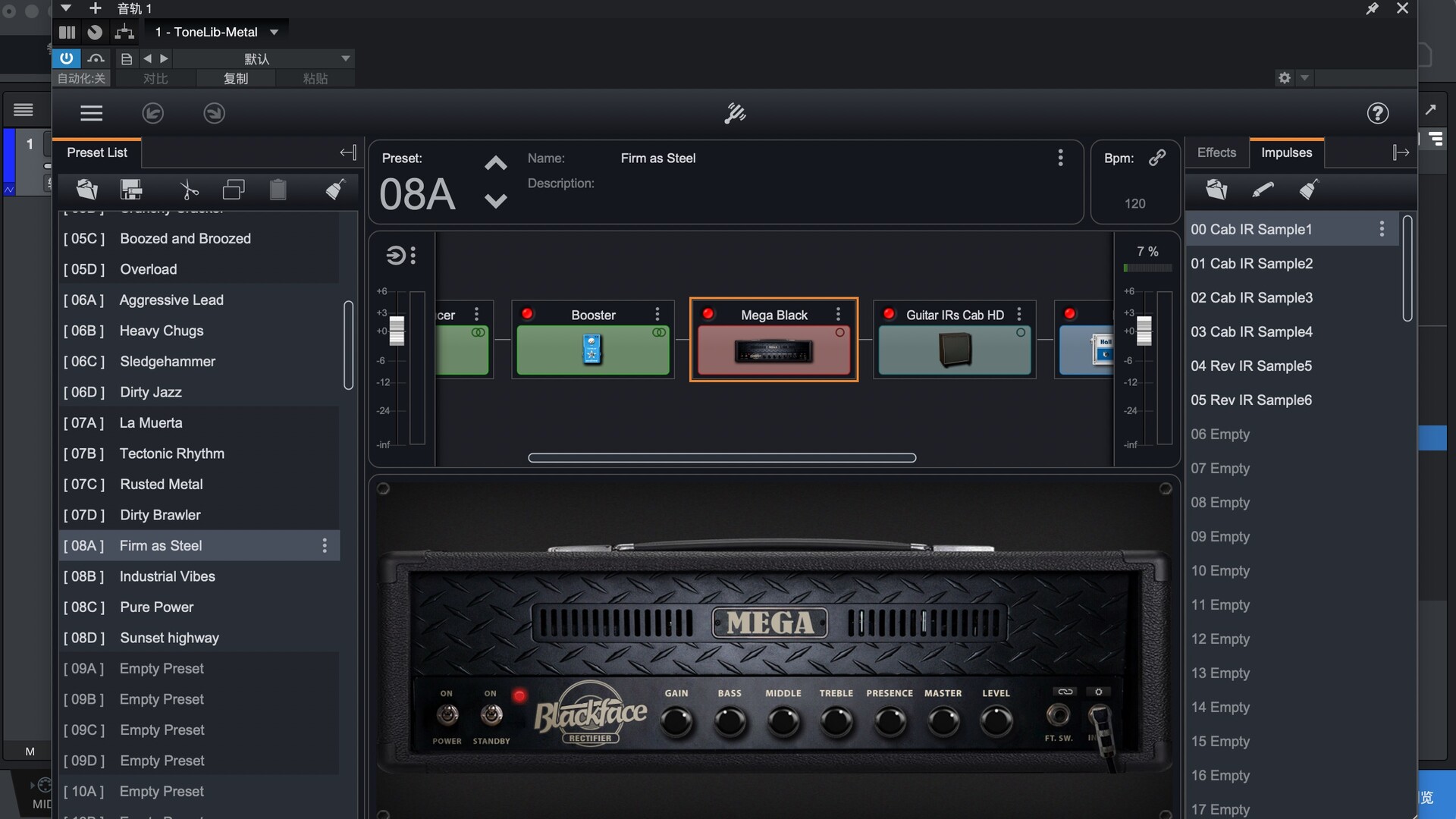Open preset file icon in Preset List
1456x819 pixels.
coord(86,189)
